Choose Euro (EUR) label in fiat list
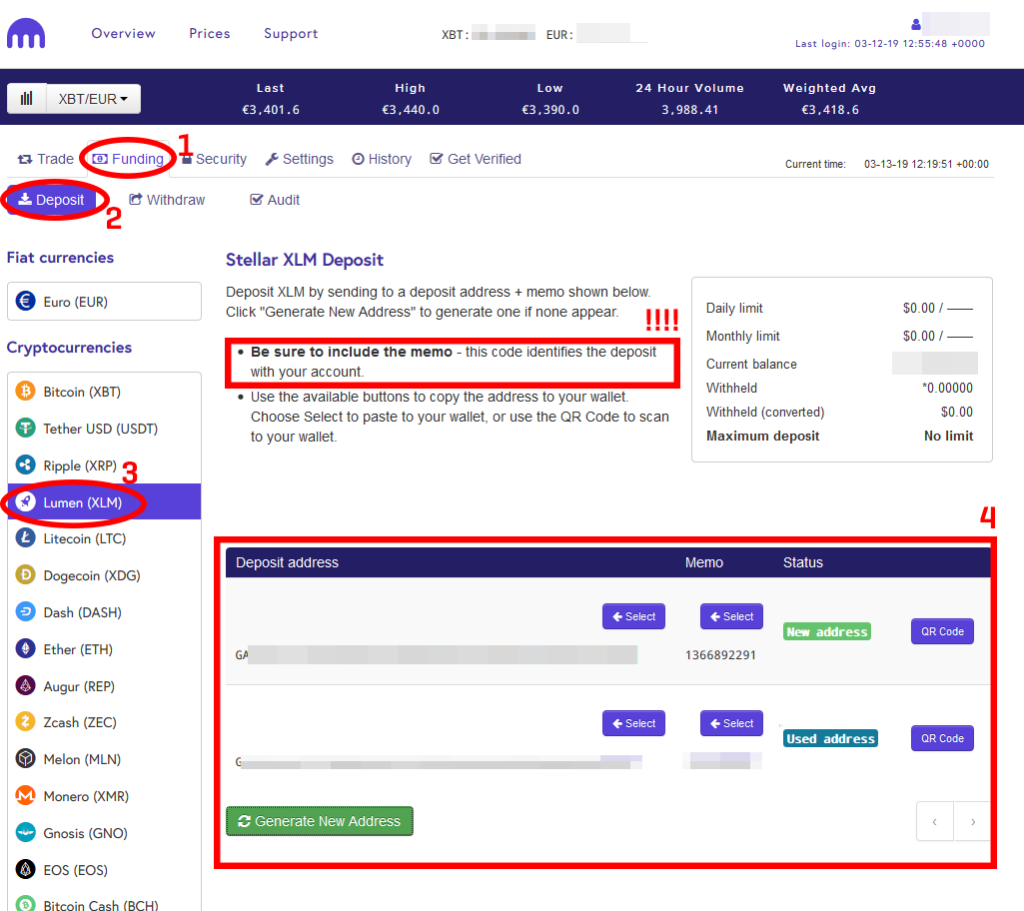 click(x=76, y=302)
